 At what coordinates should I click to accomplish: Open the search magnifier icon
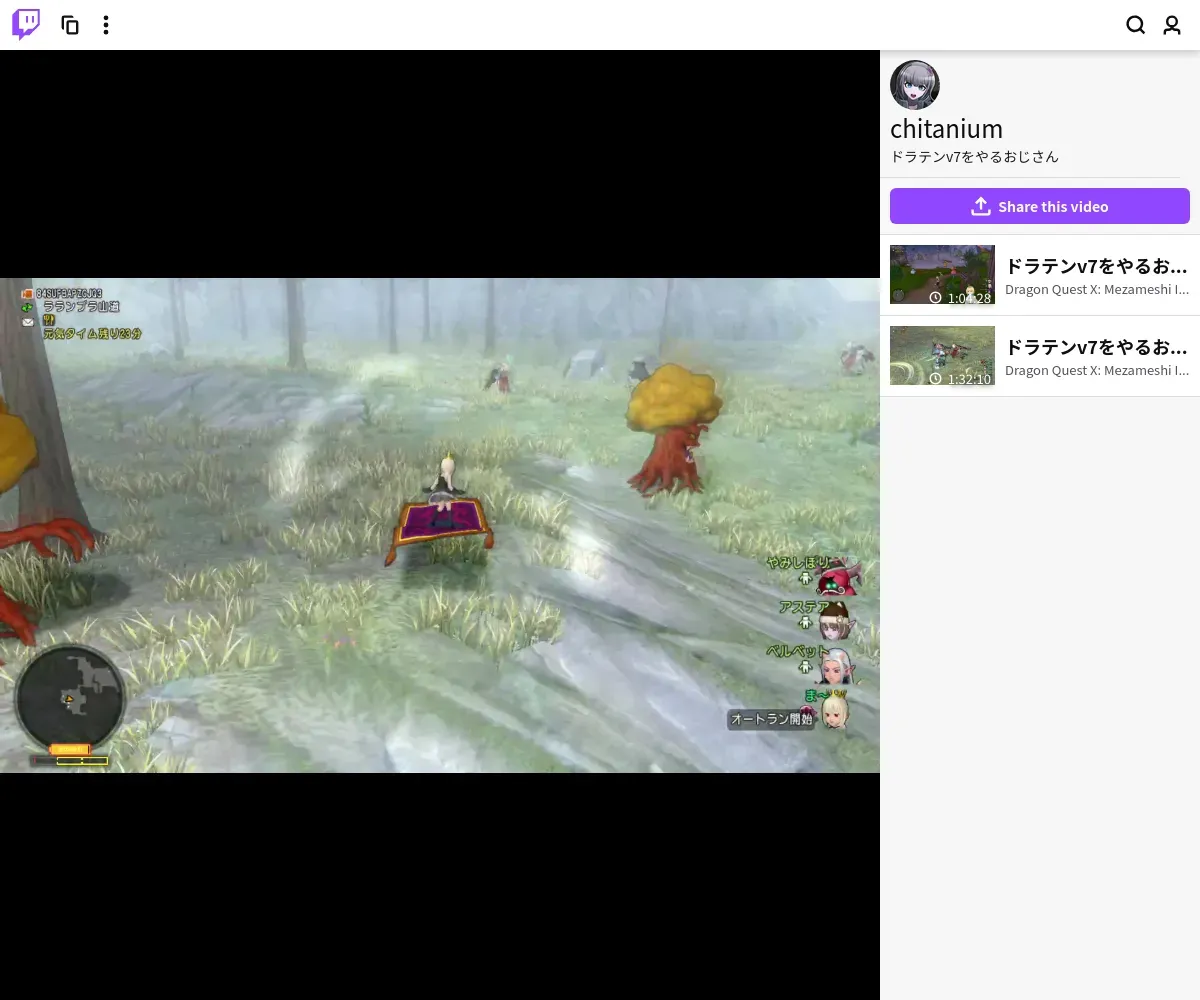tap(1136, 25)
